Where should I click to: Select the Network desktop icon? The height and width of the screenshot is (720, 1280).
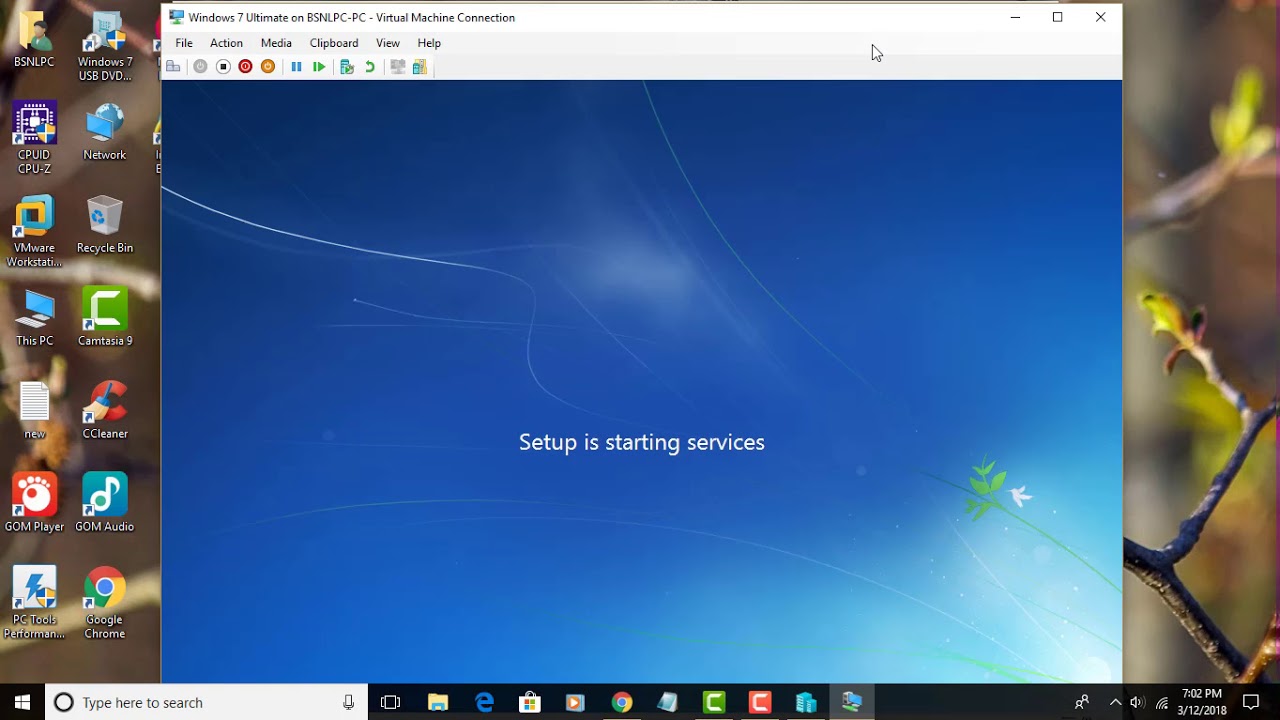(x=105, y=131)
